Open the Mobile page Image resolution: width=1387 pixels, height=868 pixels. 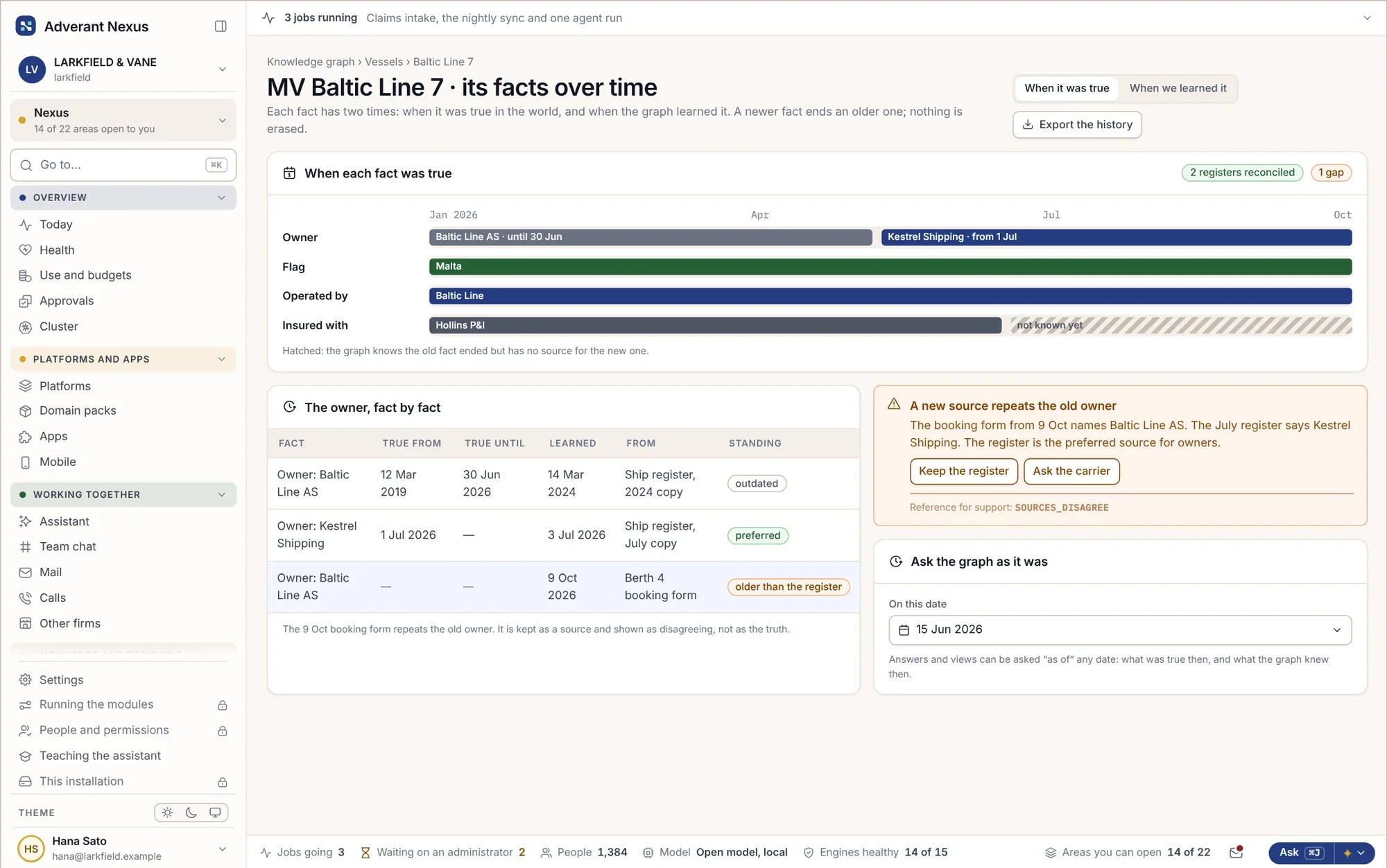(x=123, y=462)
